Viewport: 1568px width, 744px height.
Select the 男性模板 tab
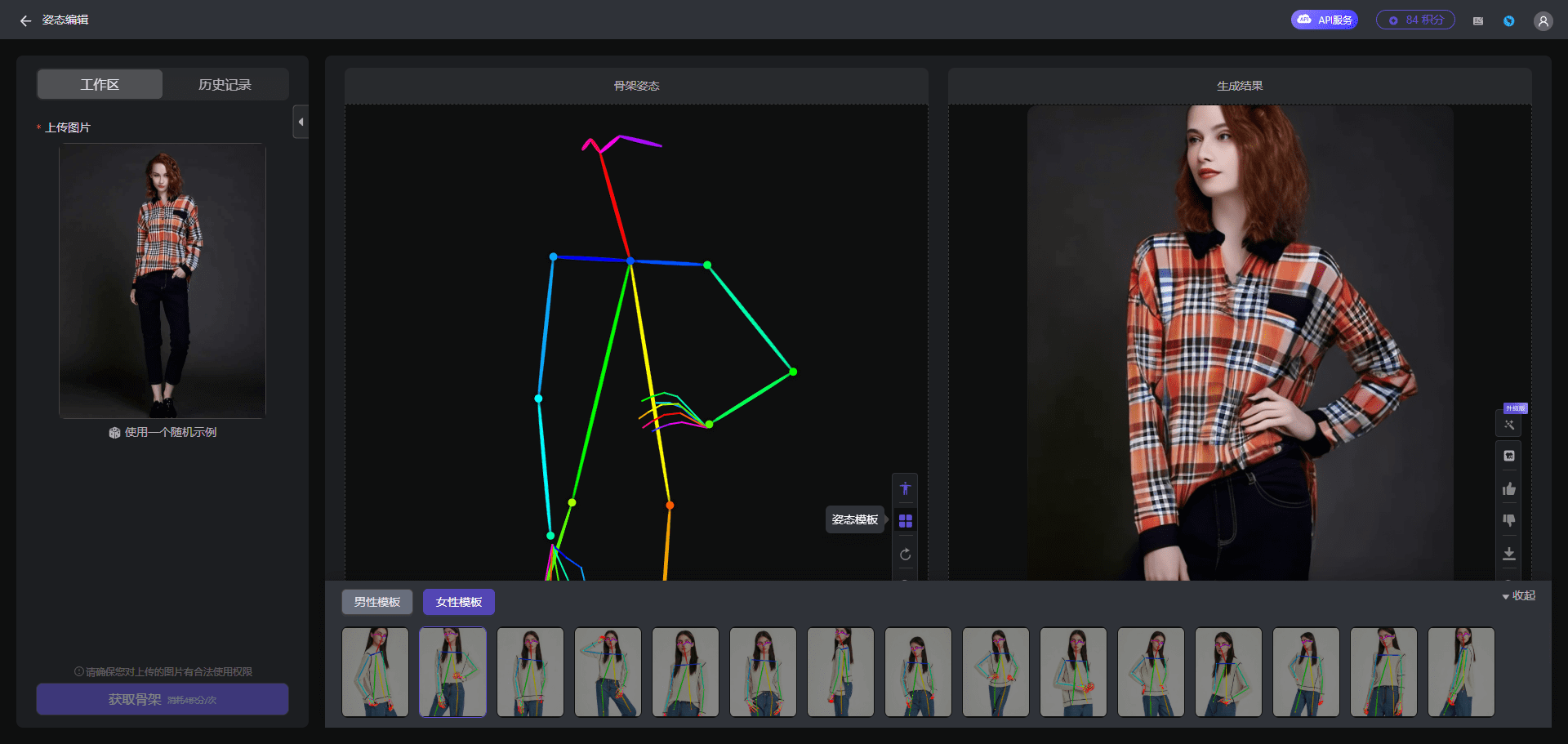tap(377, 602)
